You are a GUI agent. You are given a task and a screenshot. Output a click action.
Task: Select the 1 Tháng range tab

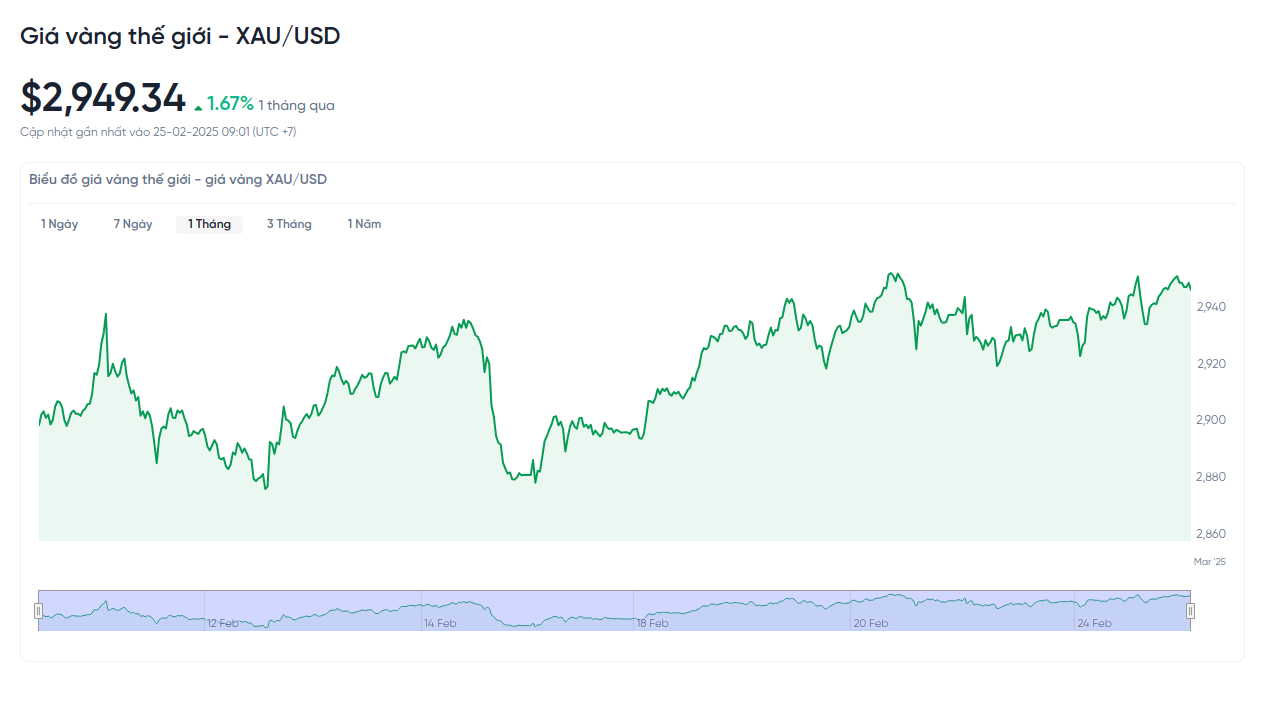pyautogui.click(x=209, y=224)
